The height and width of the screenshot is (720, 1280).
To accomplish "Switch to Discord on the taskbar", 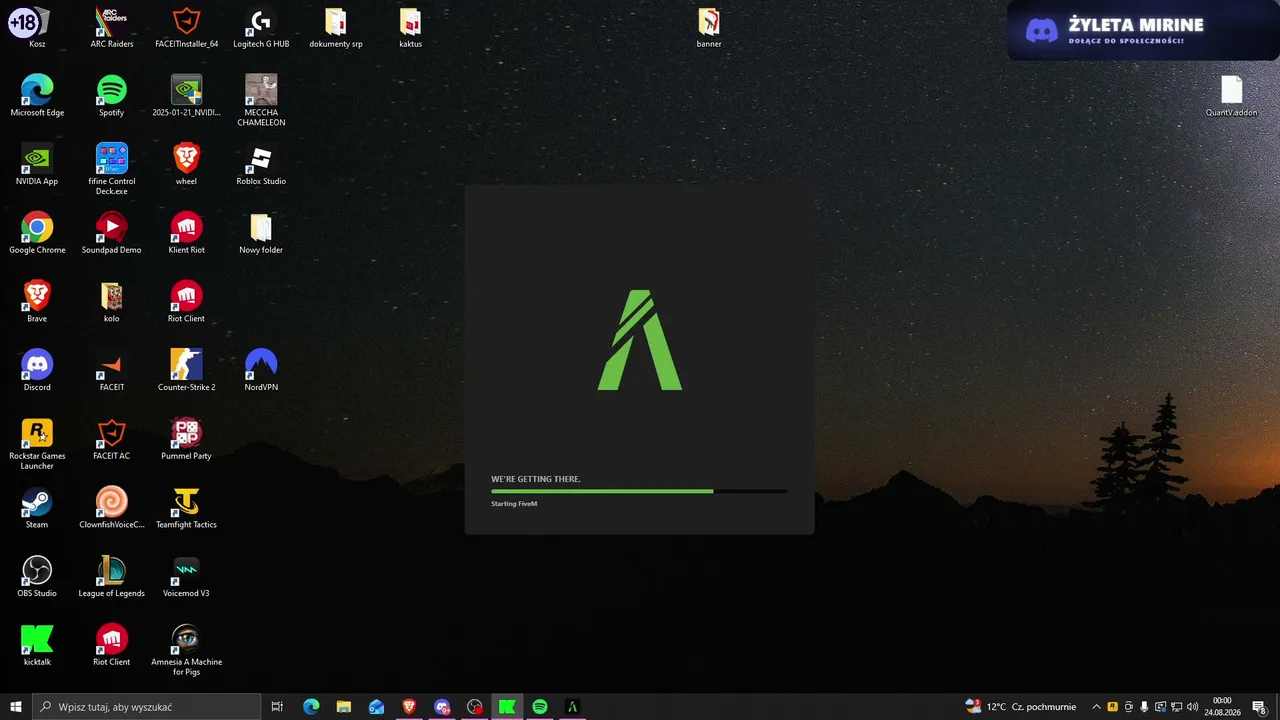I will pos(442,707).
